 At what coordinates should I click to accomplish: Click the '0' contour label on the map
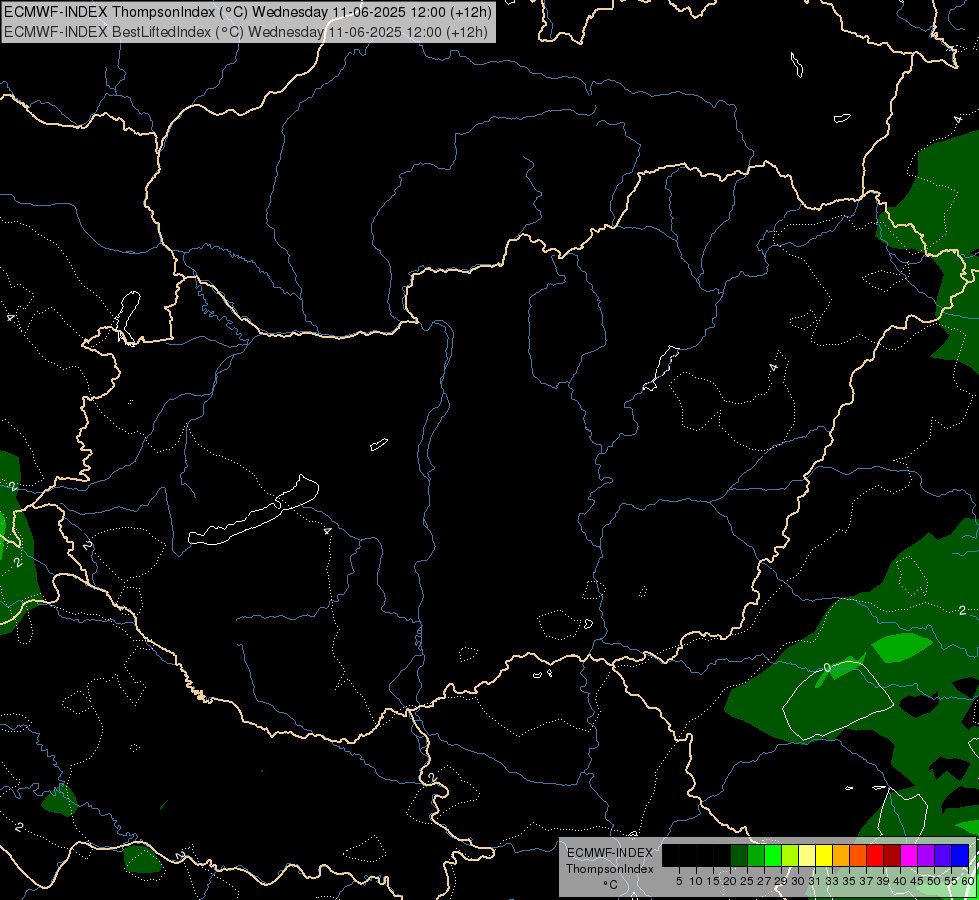coord(827,668)
